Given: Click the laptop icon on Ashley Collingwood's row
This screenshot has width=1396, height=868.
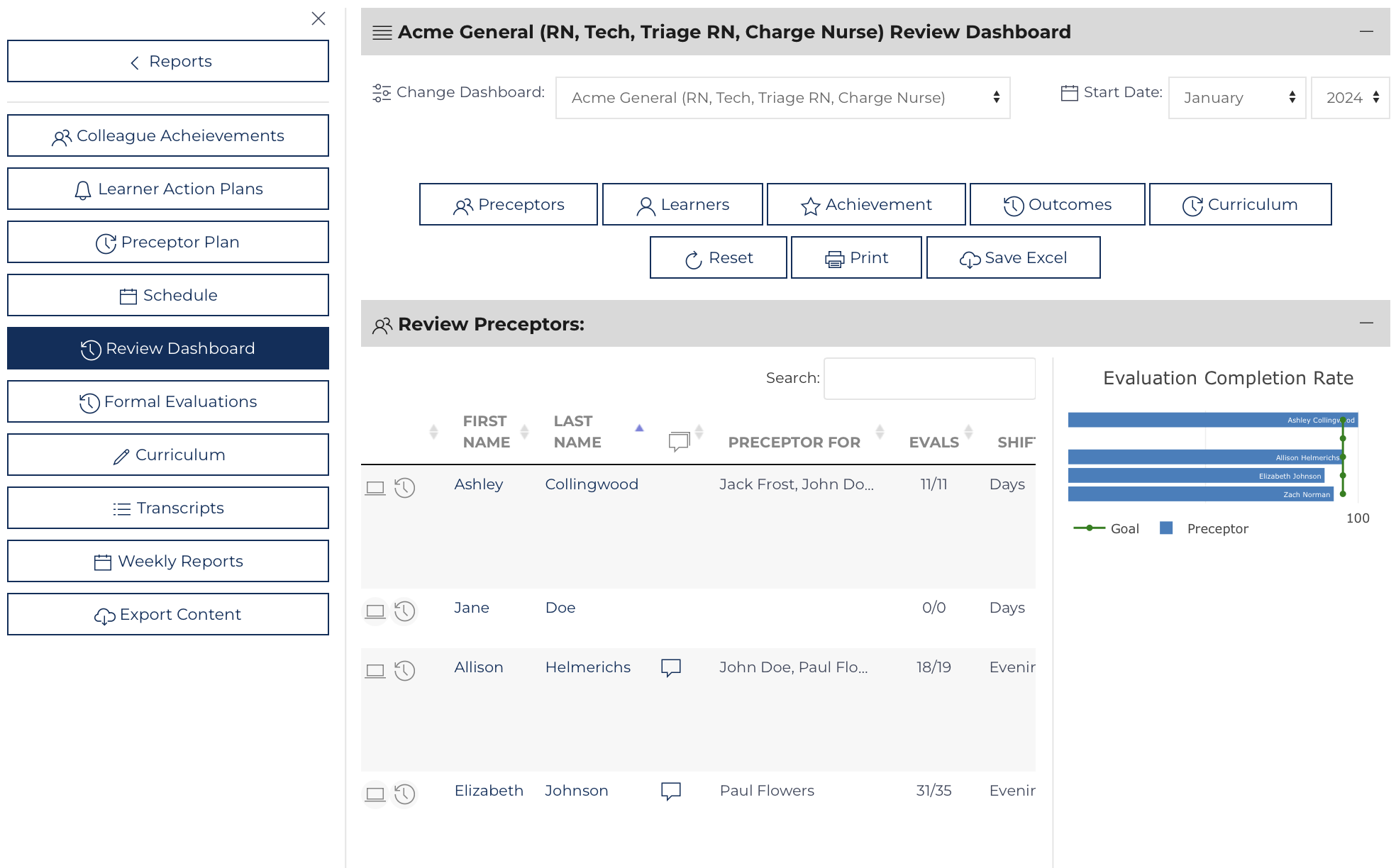Looking at the screenshot, I should pos(375,488).
